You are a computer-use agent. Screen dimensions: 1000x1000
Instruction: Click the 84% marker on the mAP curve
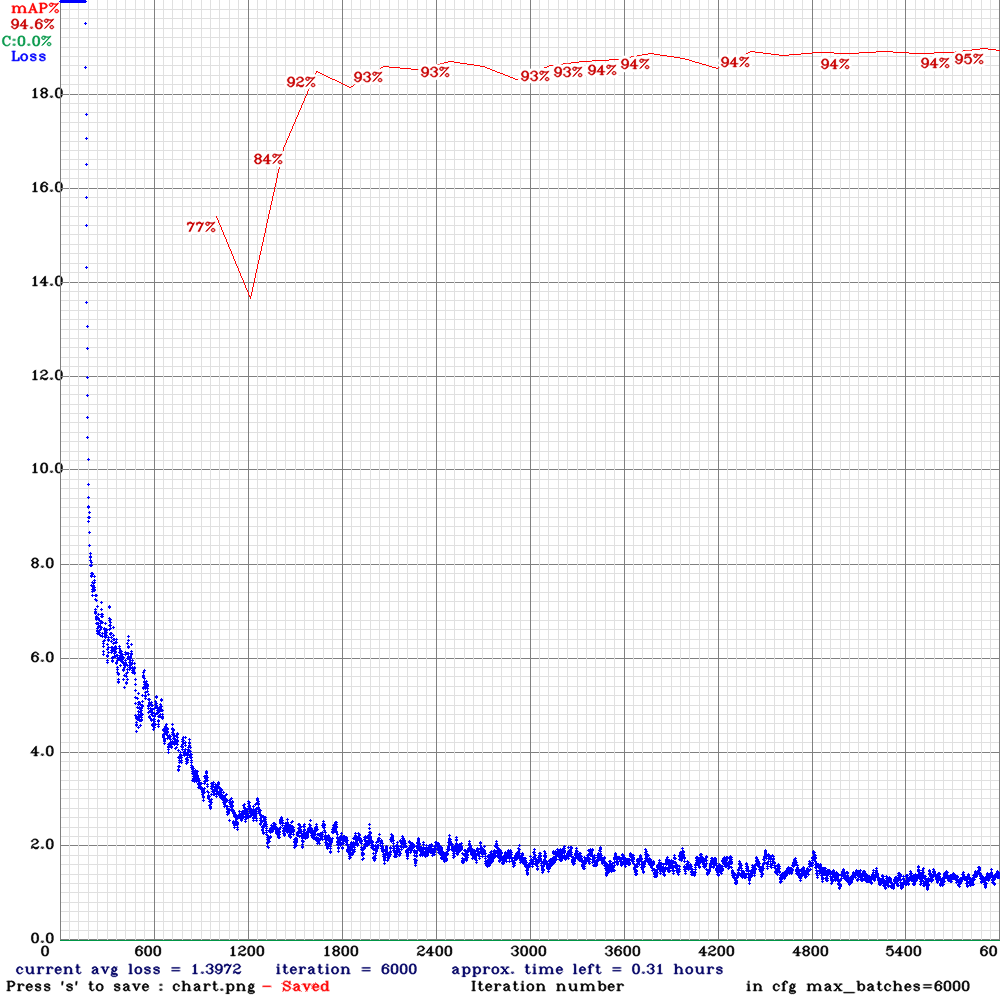(266, 158)
